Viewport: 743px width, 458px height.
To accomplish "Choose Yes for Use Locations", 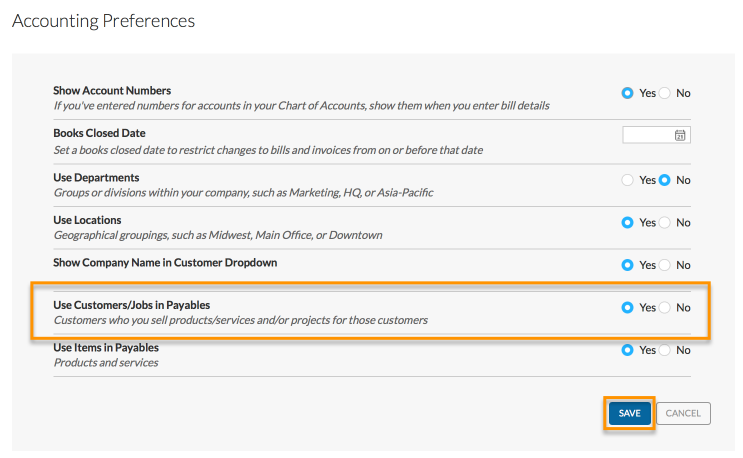I will 627,223.
